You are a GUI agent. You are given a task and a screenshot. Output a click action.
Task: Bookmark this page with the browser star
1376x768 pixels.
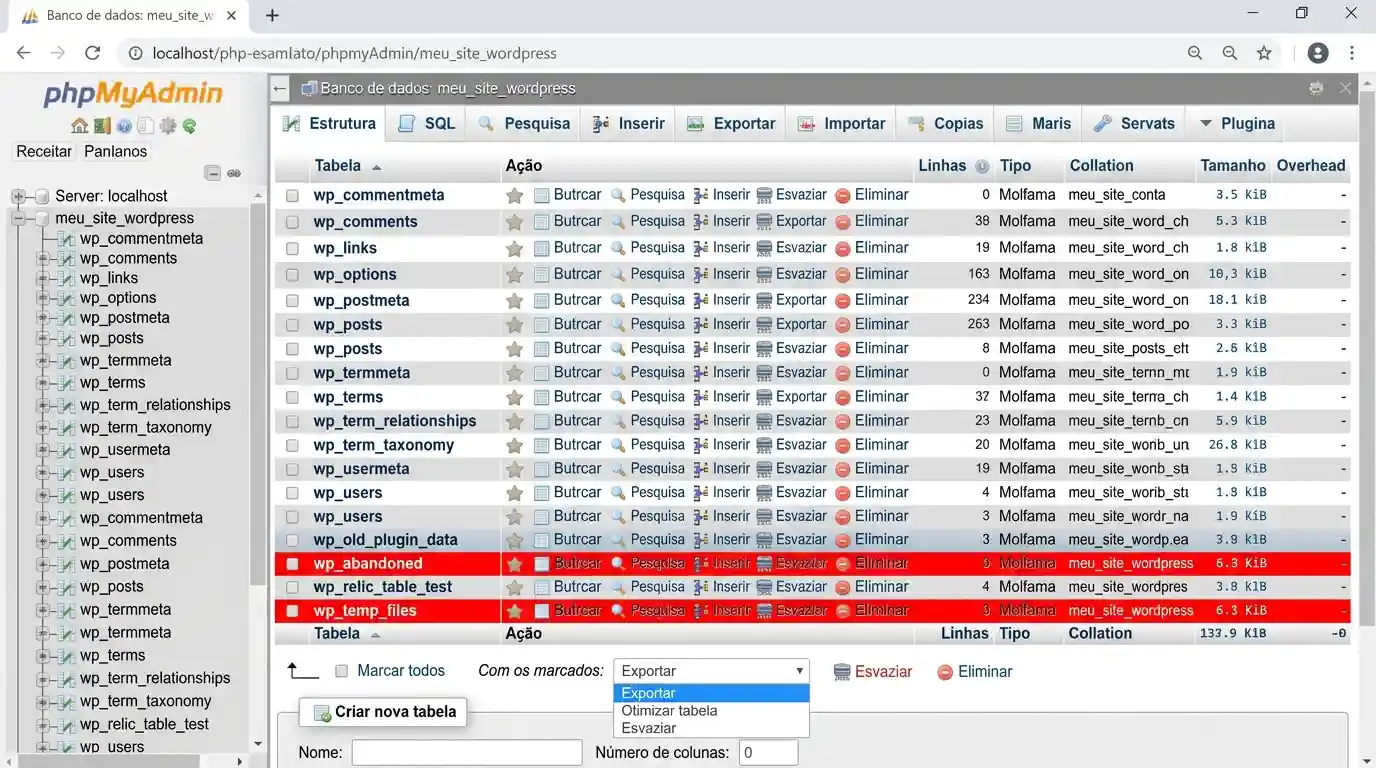click(x=1264, y=53)
